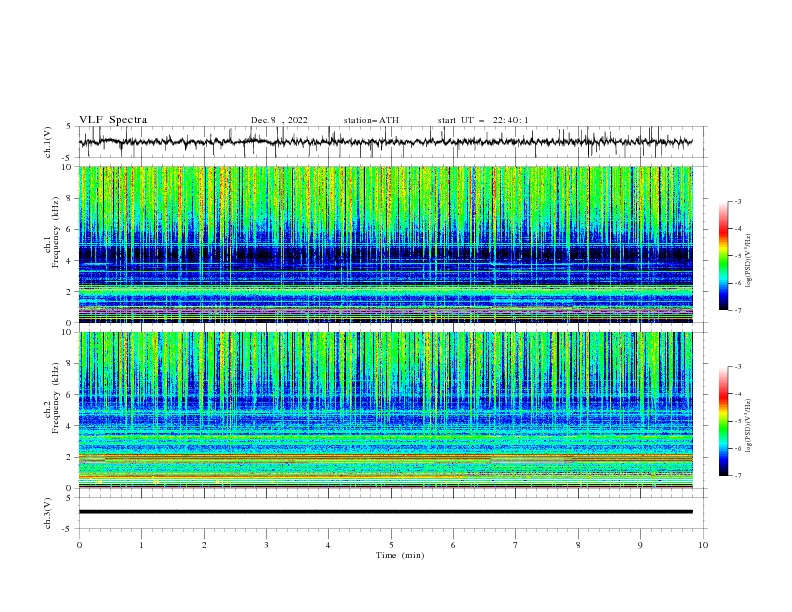Image resolution: width=792 pixels, height=612 pixels.
Task: Click time axis tick label "0"
Action: (79, 545)
